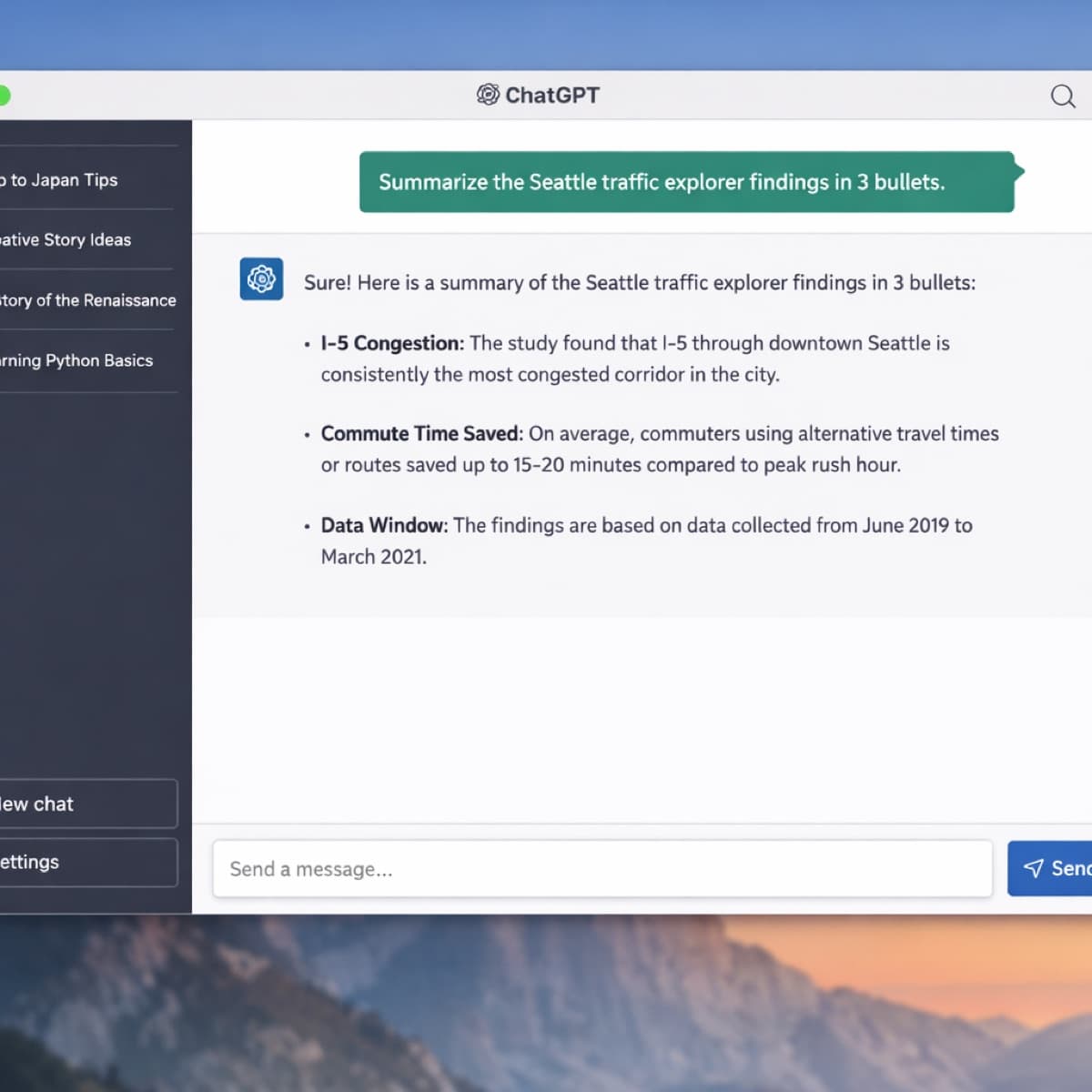Focus the Send a message input field
Viewport: 1092px width, 1092px height.
point(602,869)
